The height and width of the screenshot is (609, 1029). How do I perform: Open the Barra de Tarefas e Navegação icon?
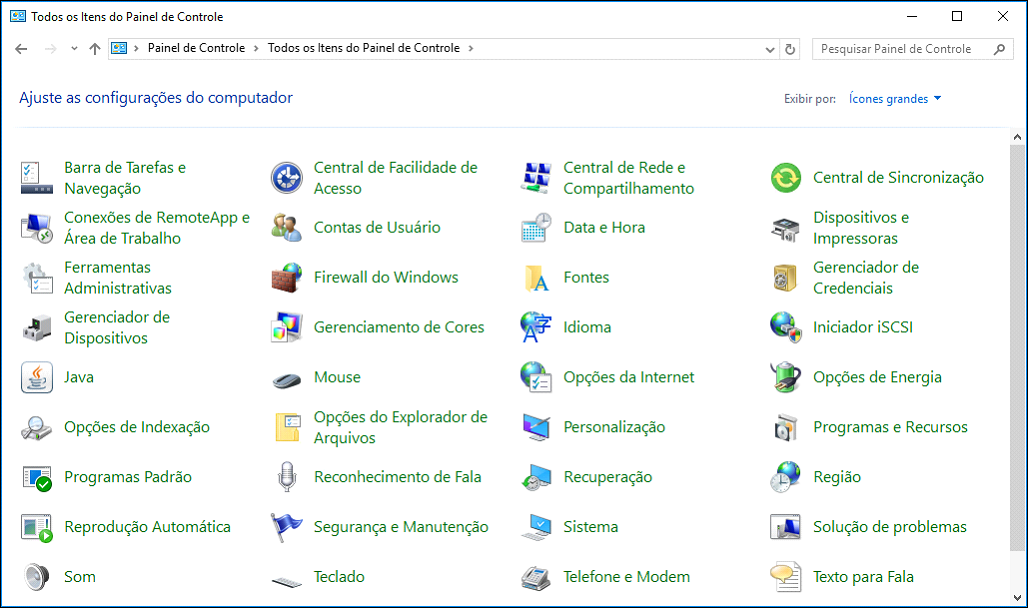[37, 178]
